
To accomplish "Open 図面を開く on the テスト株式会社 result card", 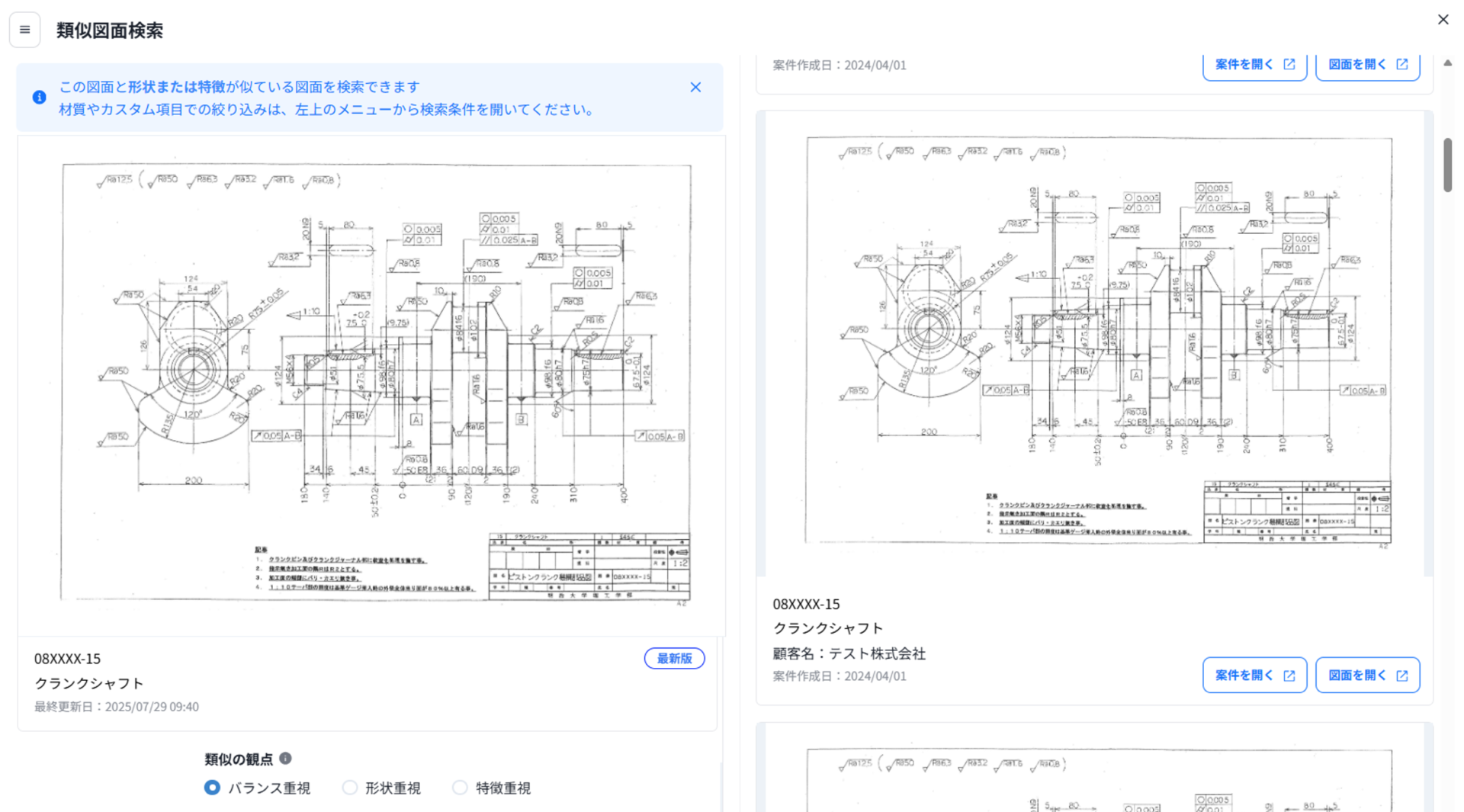I will coord(1367,676).
